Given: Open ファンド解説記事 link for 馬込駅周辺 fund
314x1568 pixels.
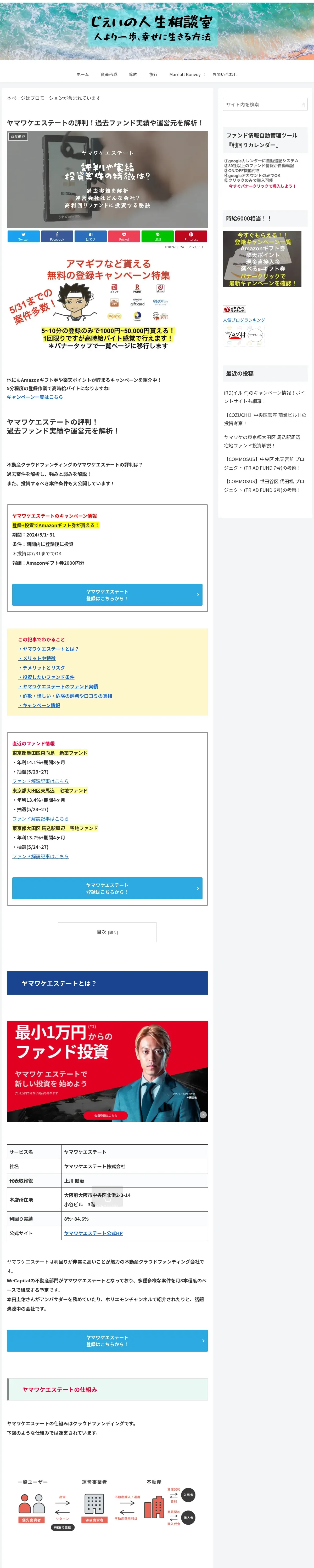Looking at the screenshot, I should tap(40, 856).
